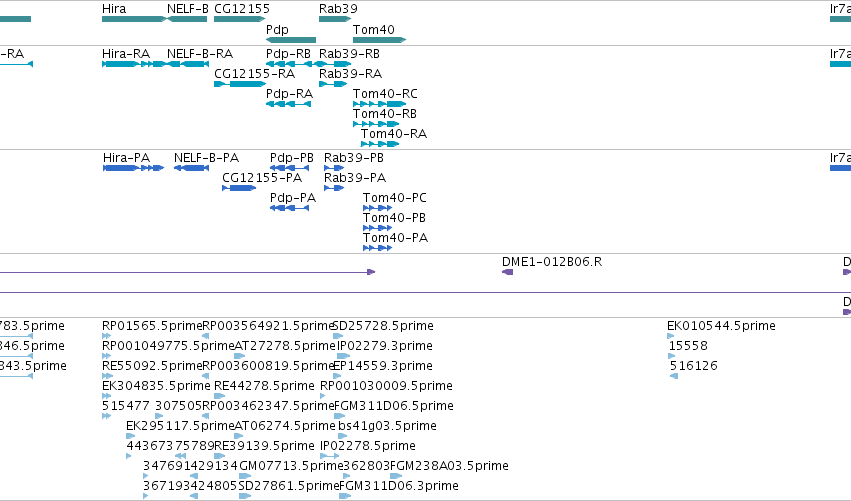This screenshot has height=501, width=851.
Task: Select the NELF-B gene in the gene track
Action: point(187,19)
